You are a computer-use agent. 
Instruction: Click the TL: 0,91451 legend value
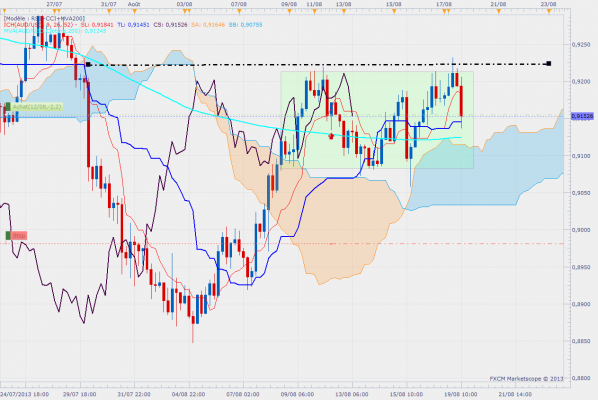(x=133, y=25)
